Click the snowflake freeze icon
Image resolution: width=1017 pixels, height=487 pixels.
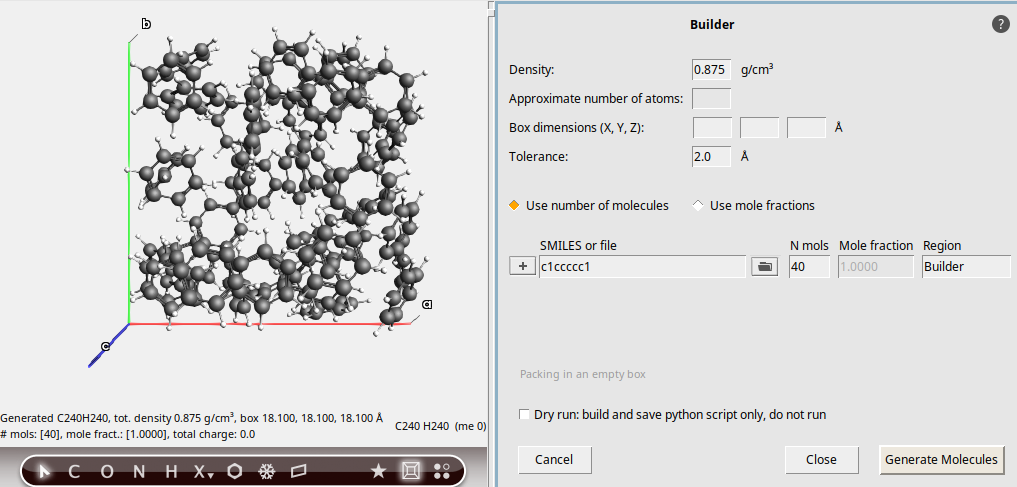point(267,471)
